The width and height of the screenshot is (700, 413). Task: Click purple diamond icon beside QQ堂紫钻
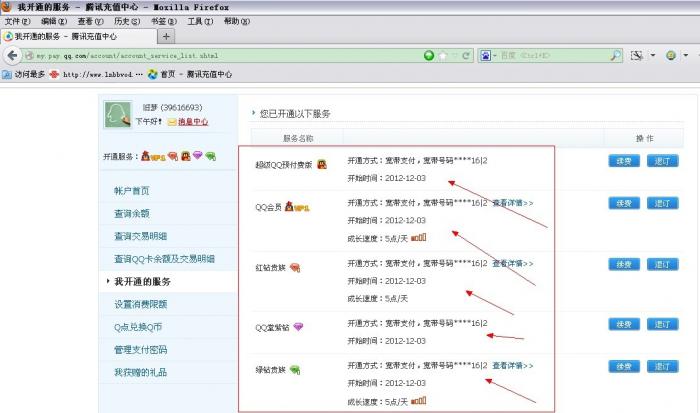pyautogui.click(x=298, y=327)
